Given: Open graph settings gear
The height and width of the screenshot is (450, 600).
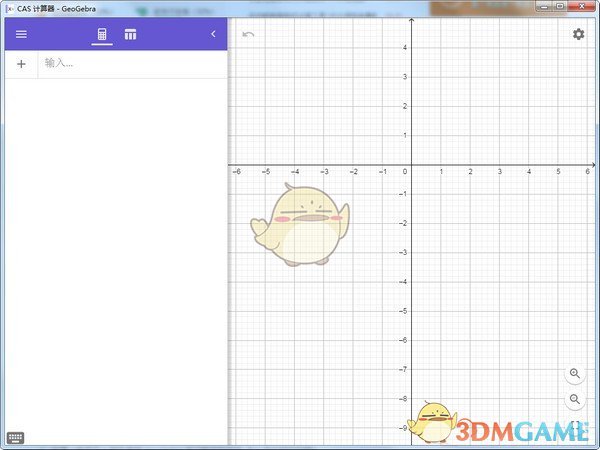Looking at the screenshot, I should pos(578,34).
